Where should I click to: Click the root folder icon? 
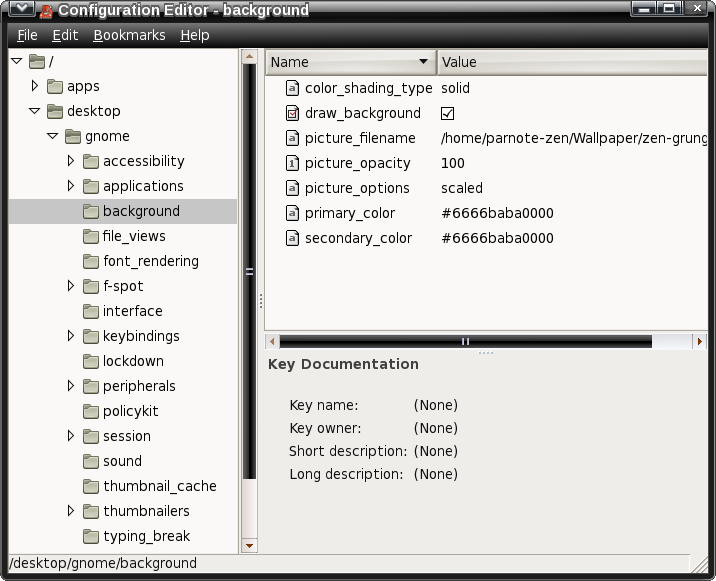click(37, 61)
